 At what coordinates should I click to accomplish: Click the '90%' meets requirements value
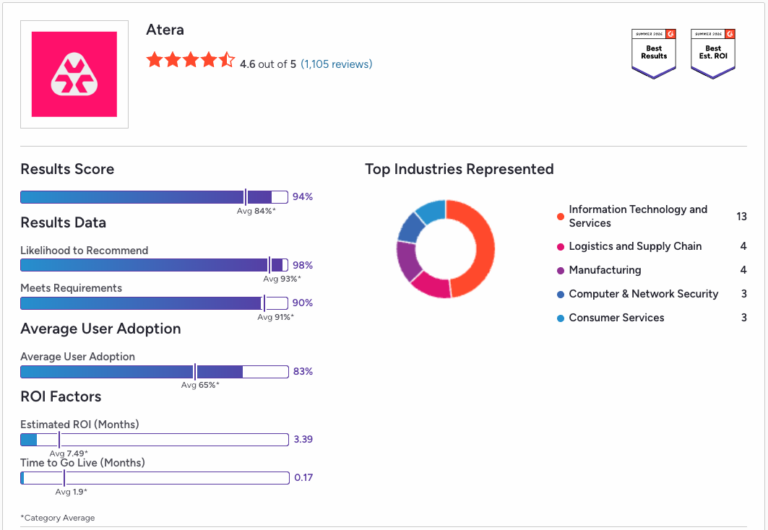pos(303,303)
